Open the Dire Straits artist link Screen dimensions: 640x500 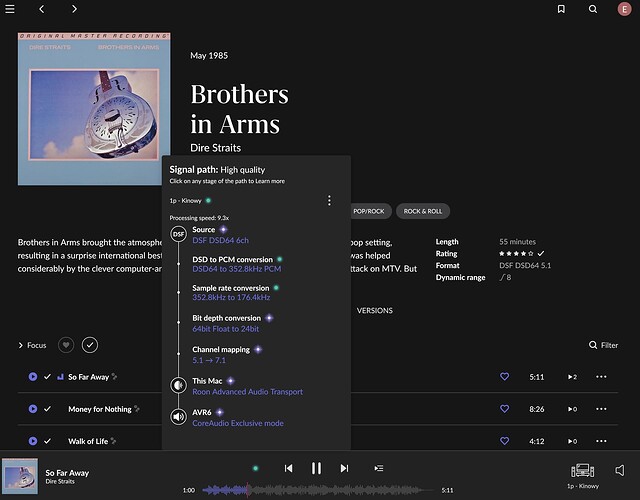tap(216, 148)
